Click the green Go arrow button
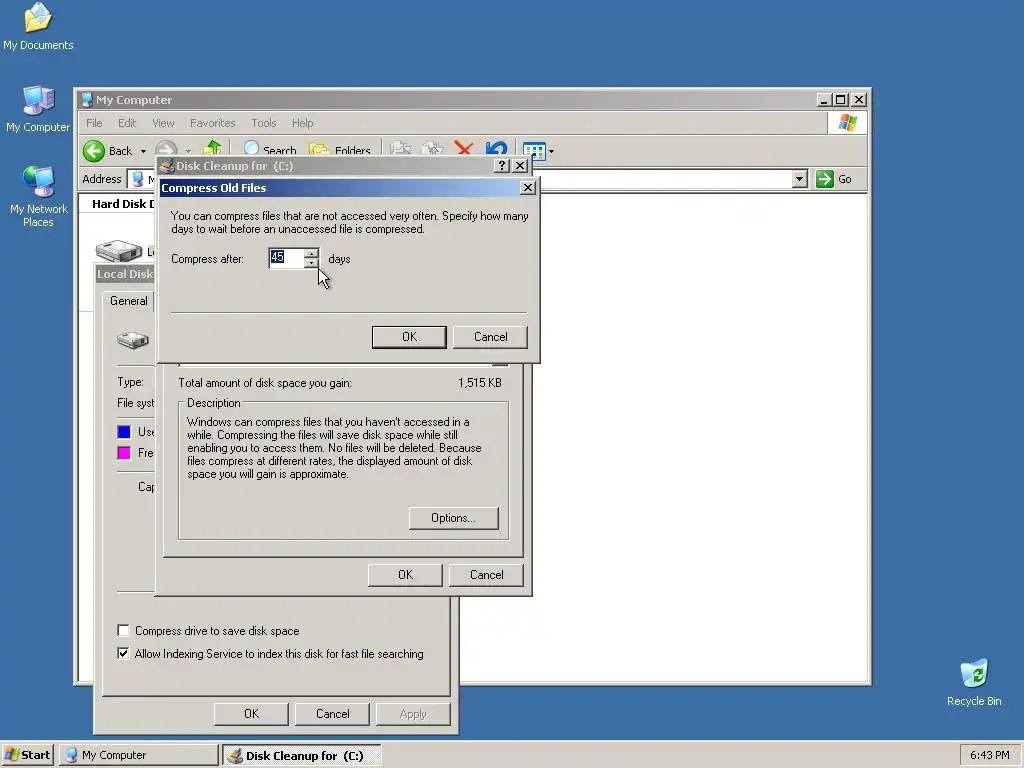This screenshot has width=1024, height=768. click(825, 179)
